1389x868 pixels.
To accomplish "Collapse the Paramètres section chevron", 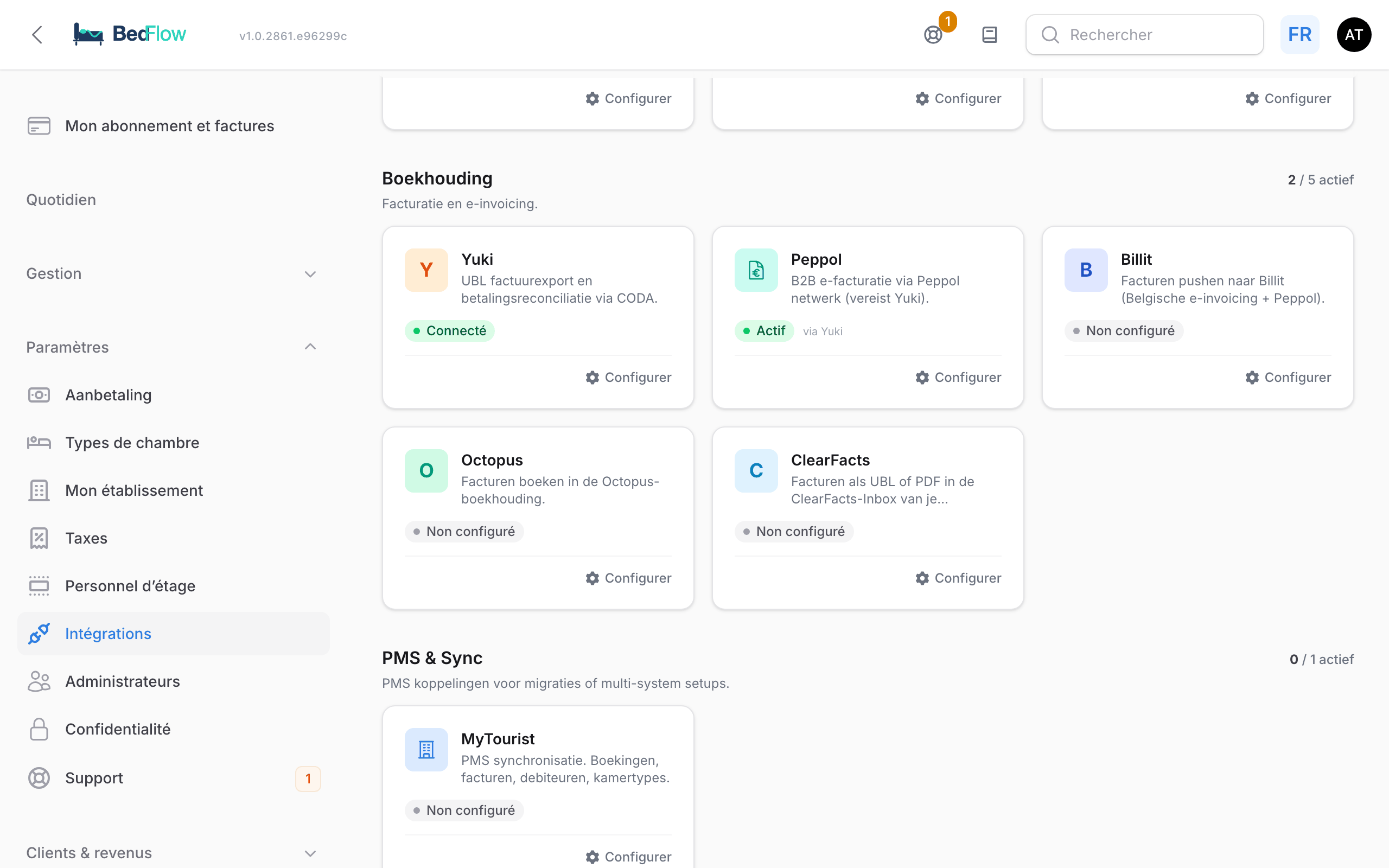I will pos(310,347).
